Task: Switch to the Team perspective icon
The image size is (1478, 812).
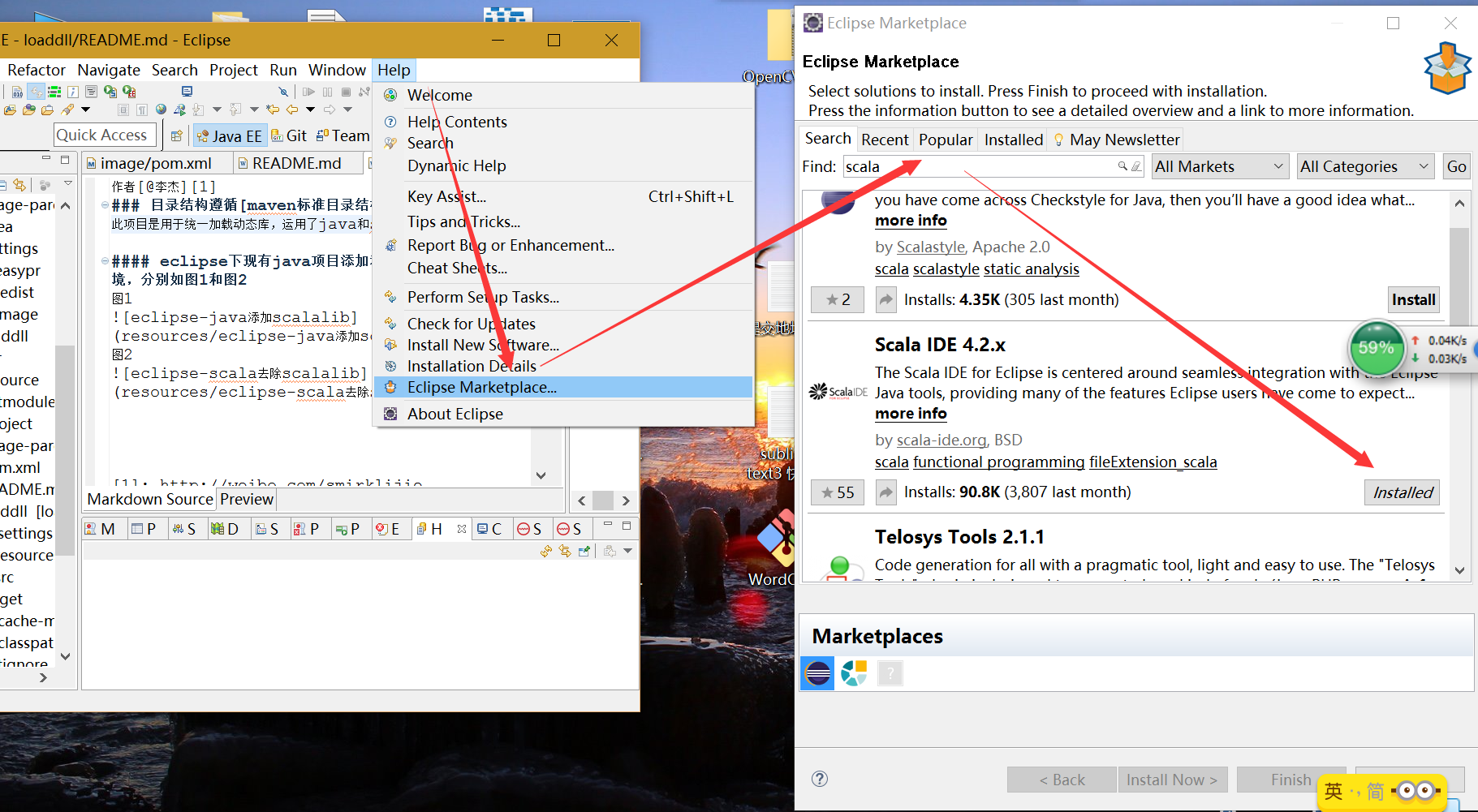Action: 322,135
